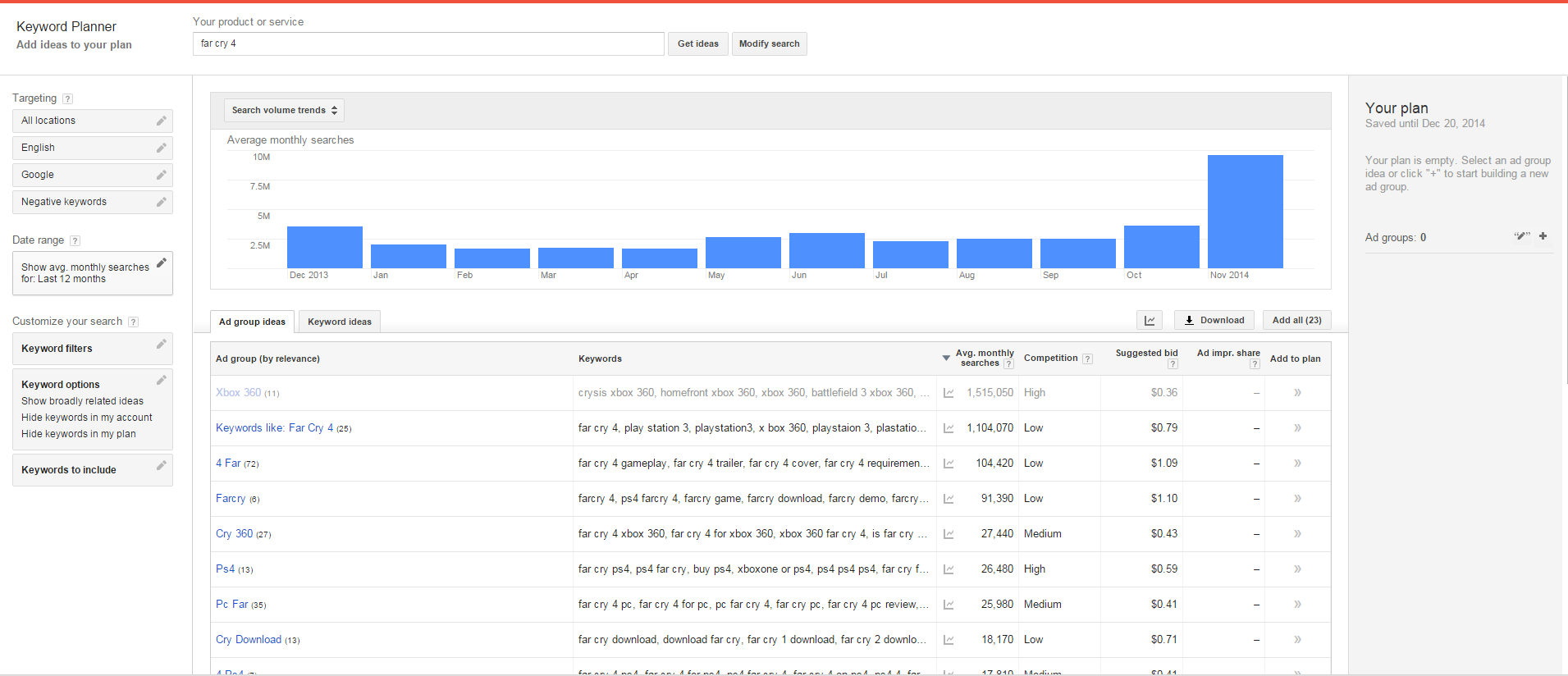Toggle chart view icon button
Screen dimensions: 1568x676
(1150, 320)
